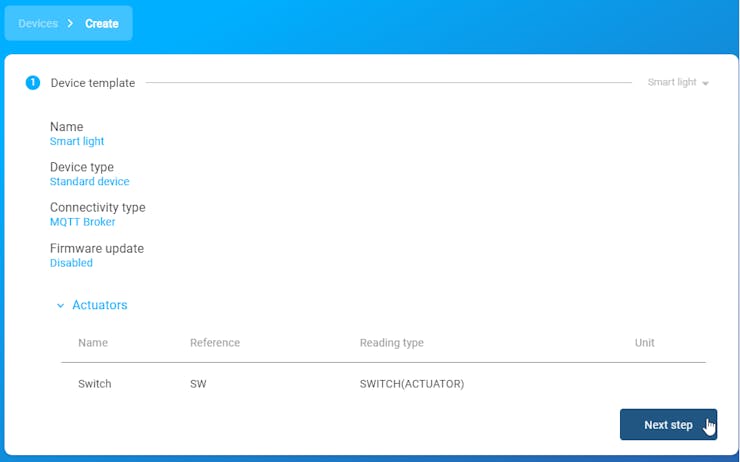Screen dimensions: 740x462
Task: Click the Reading type column header
Action: coord(391,343)
